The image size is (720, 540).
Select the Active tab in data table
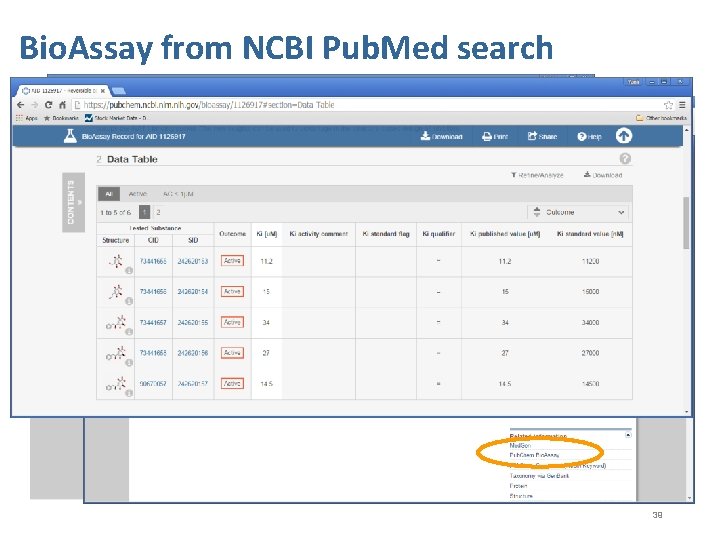(138, 194)
